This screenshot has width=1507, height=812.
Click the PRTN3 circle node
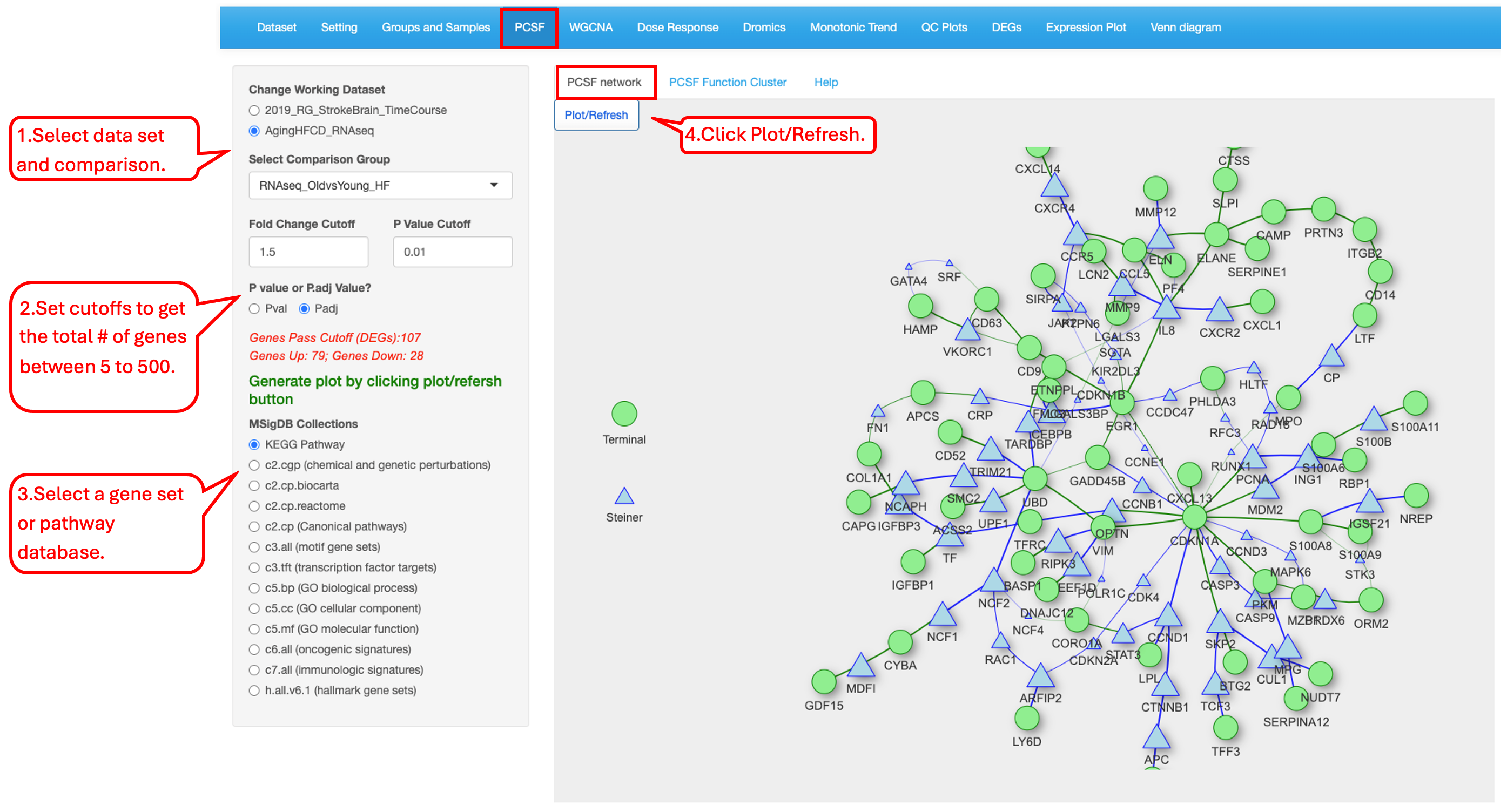1323,210
